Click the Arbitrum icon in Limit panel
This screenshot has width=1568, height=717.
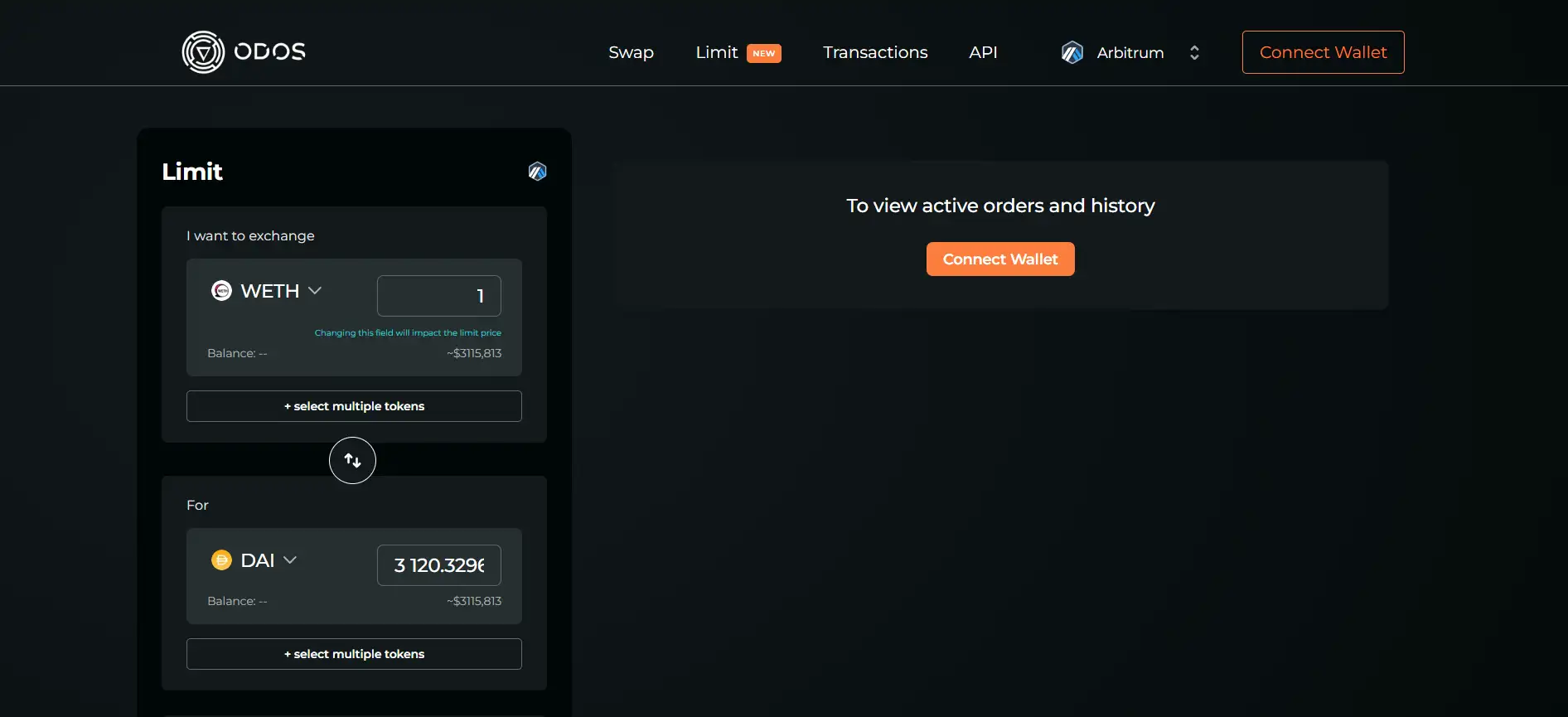[537, 172]
